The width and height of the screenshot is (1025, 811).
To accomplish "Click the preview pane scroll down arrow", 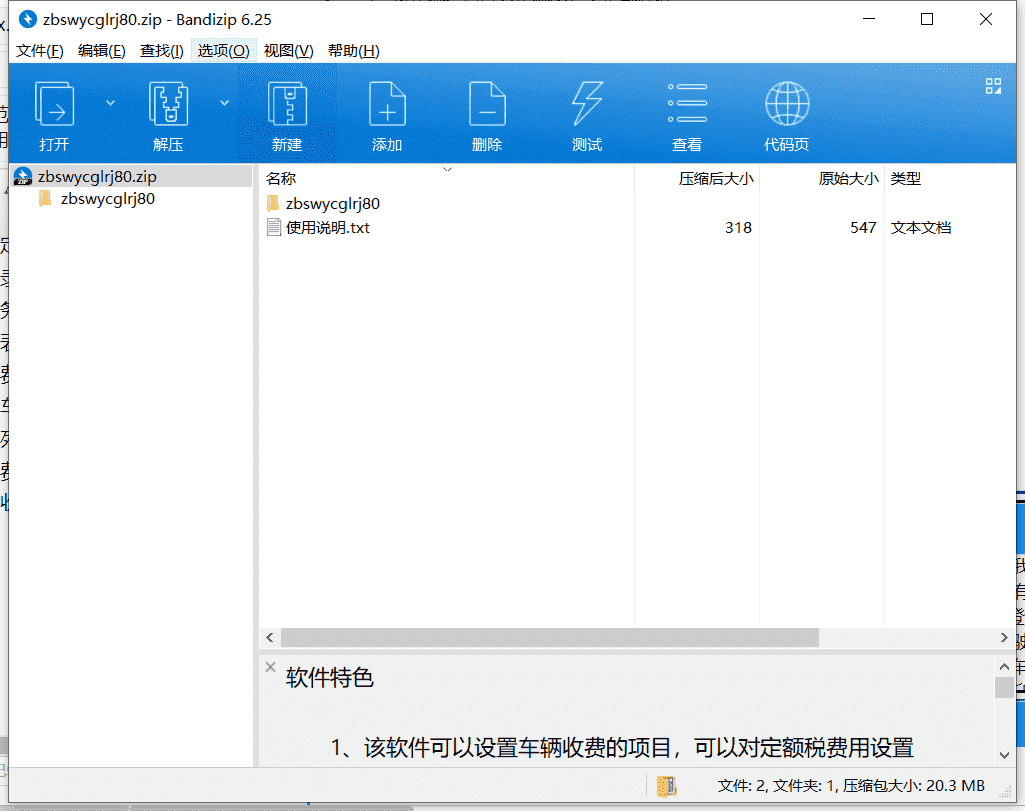I will pyautogui.click(x=1004, y=755).
